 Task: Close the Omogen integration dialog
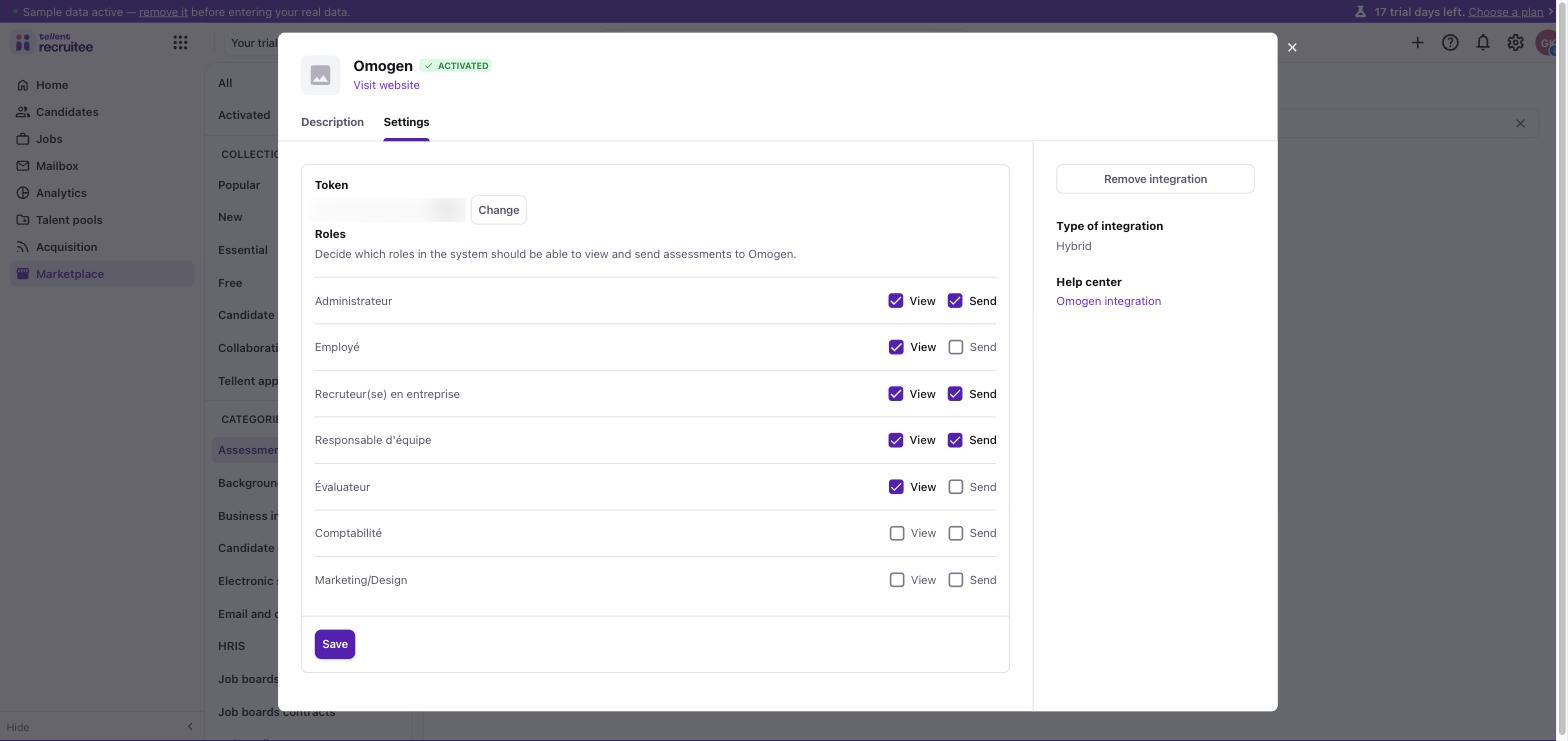(1292, 47)
